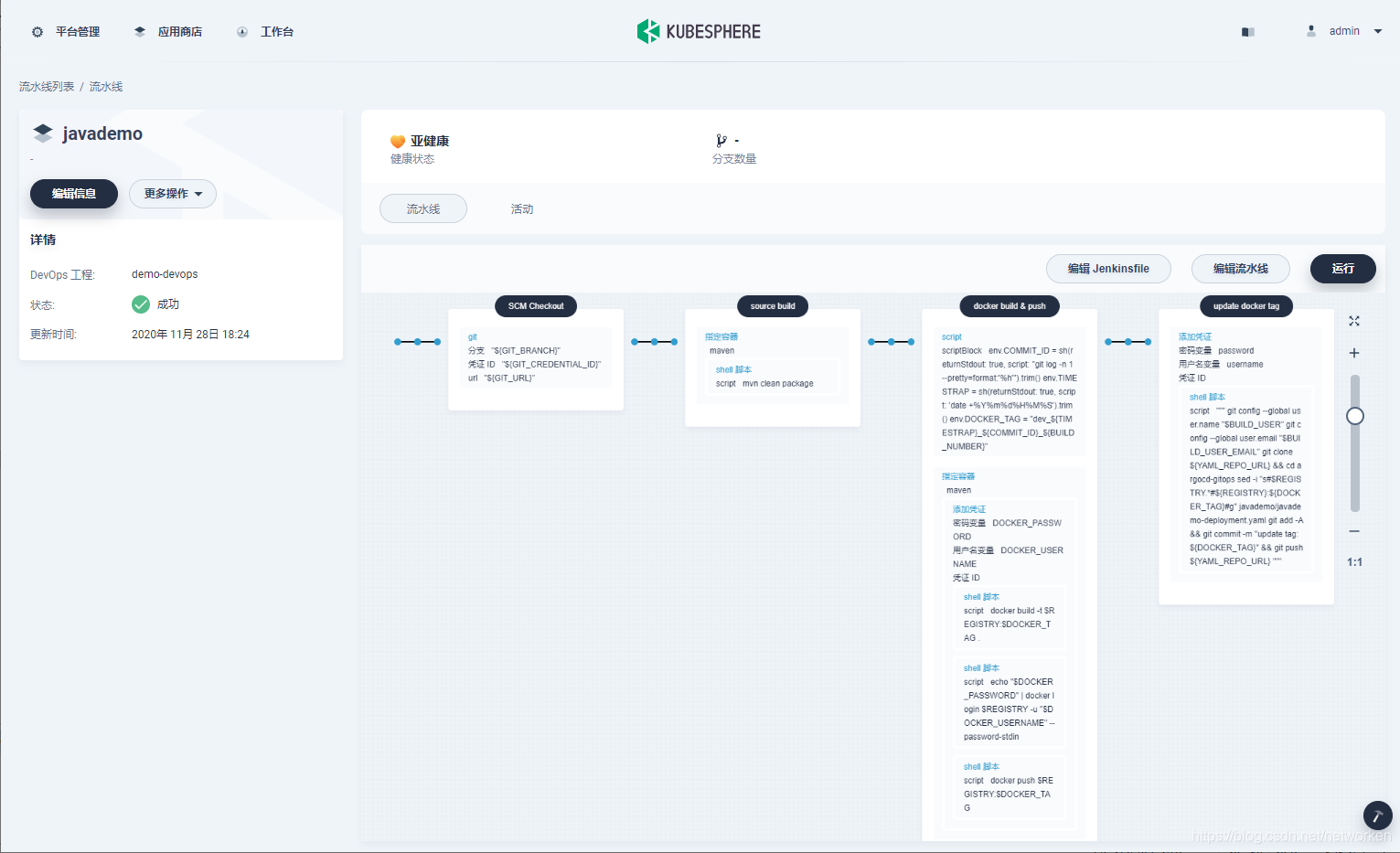Switch to the 活动 tab

coord(522,209)
